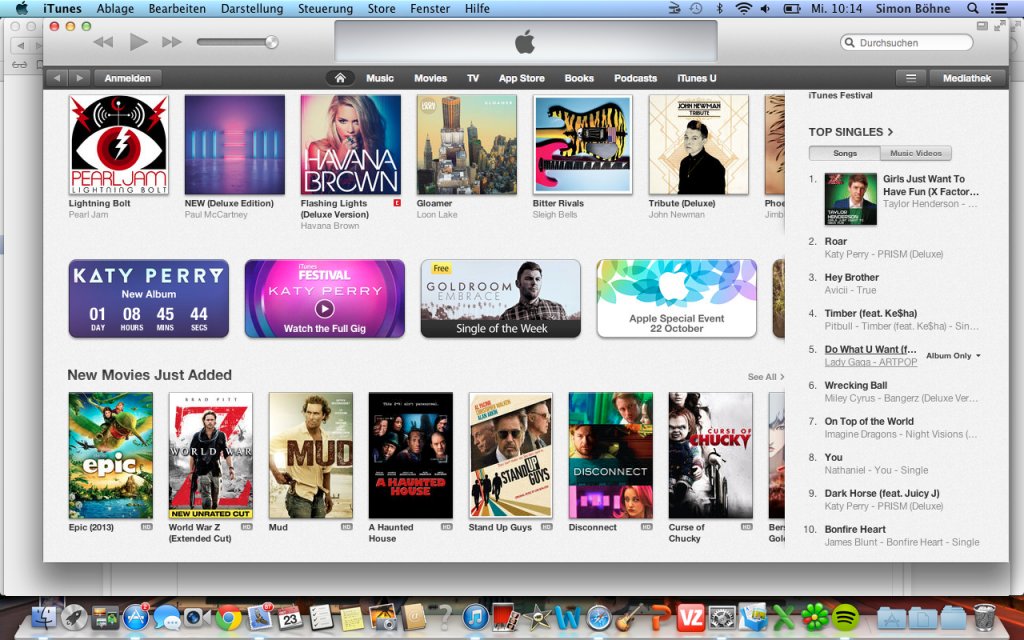The height and width of the screenshot is (640, 1024).
Task: Open the Calendar dock icon
Action: coord(290,617)
